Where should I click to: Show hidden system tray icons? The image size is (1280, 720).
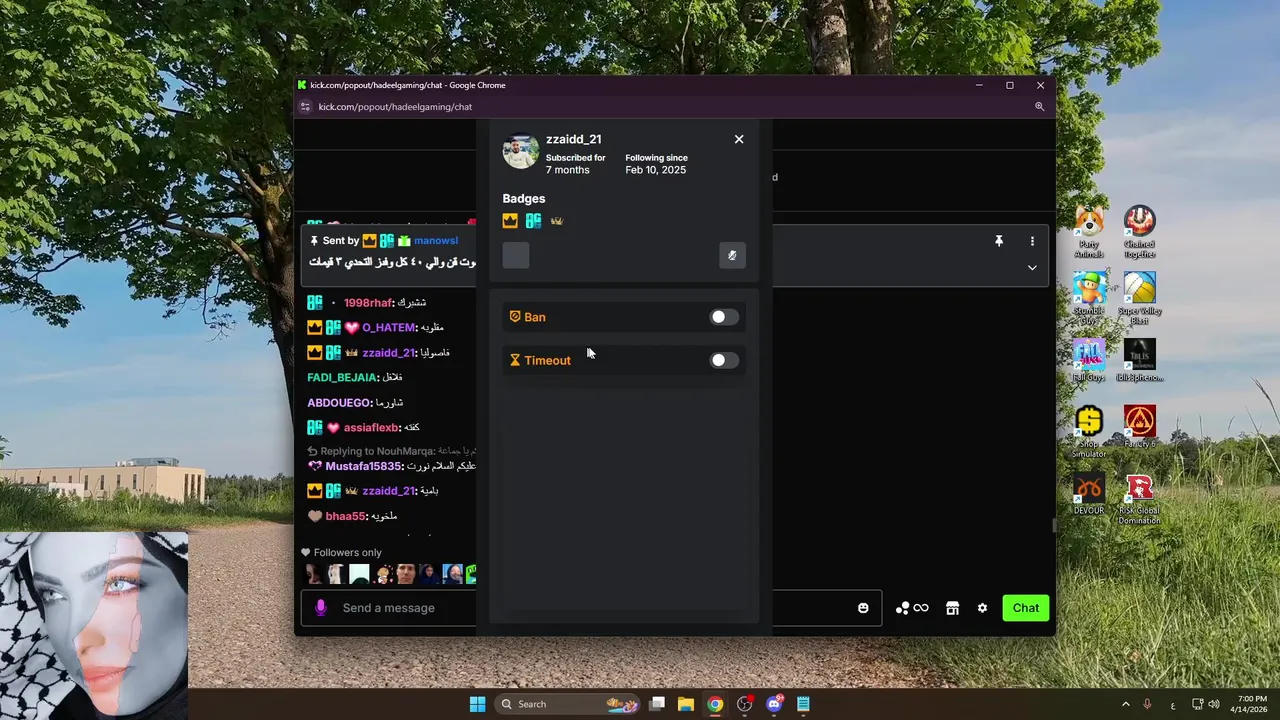pos(1126,704)
